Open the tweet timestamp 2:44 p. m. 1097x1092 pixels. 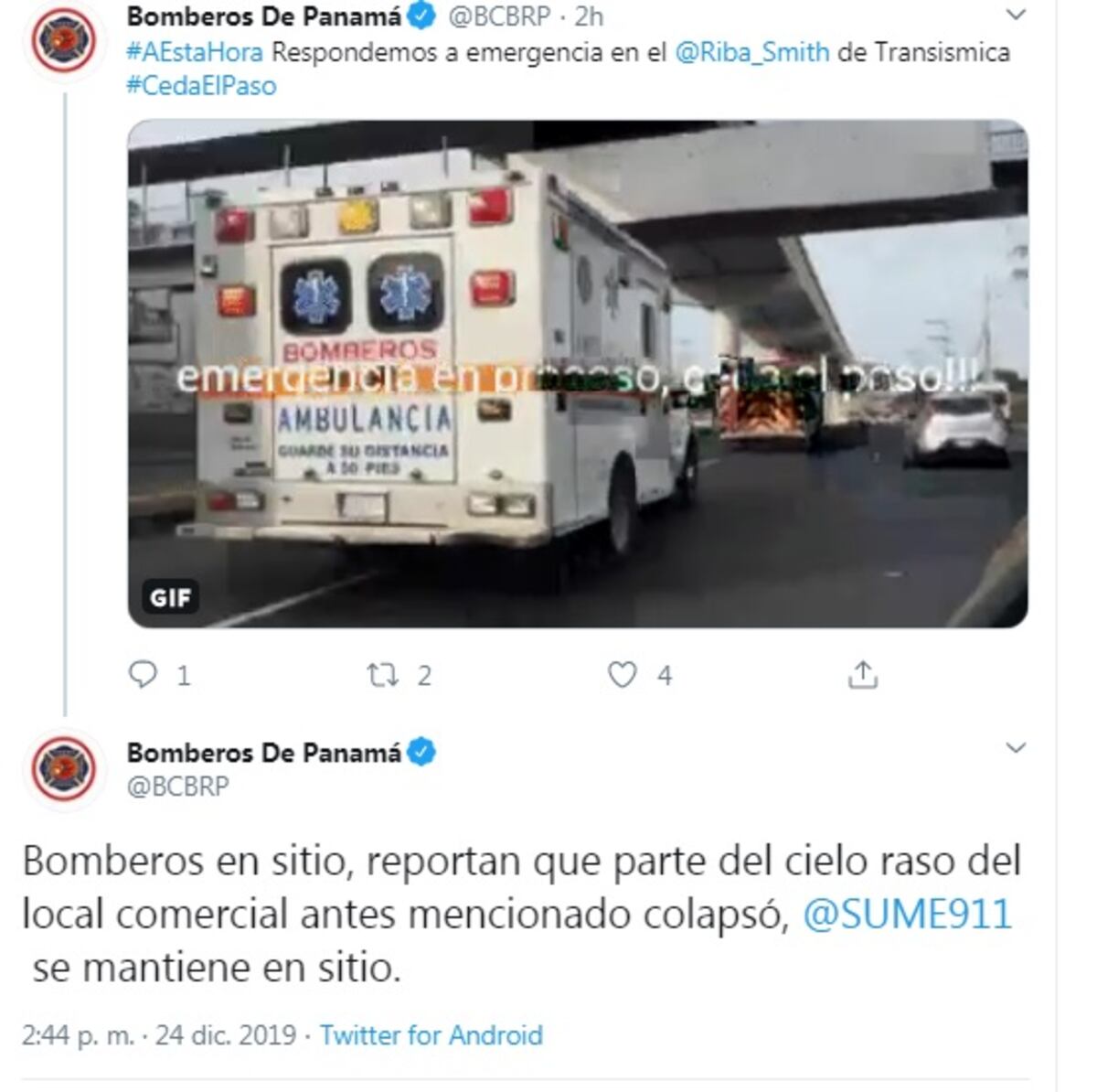pyautogui.click(x=78, y=1035)
